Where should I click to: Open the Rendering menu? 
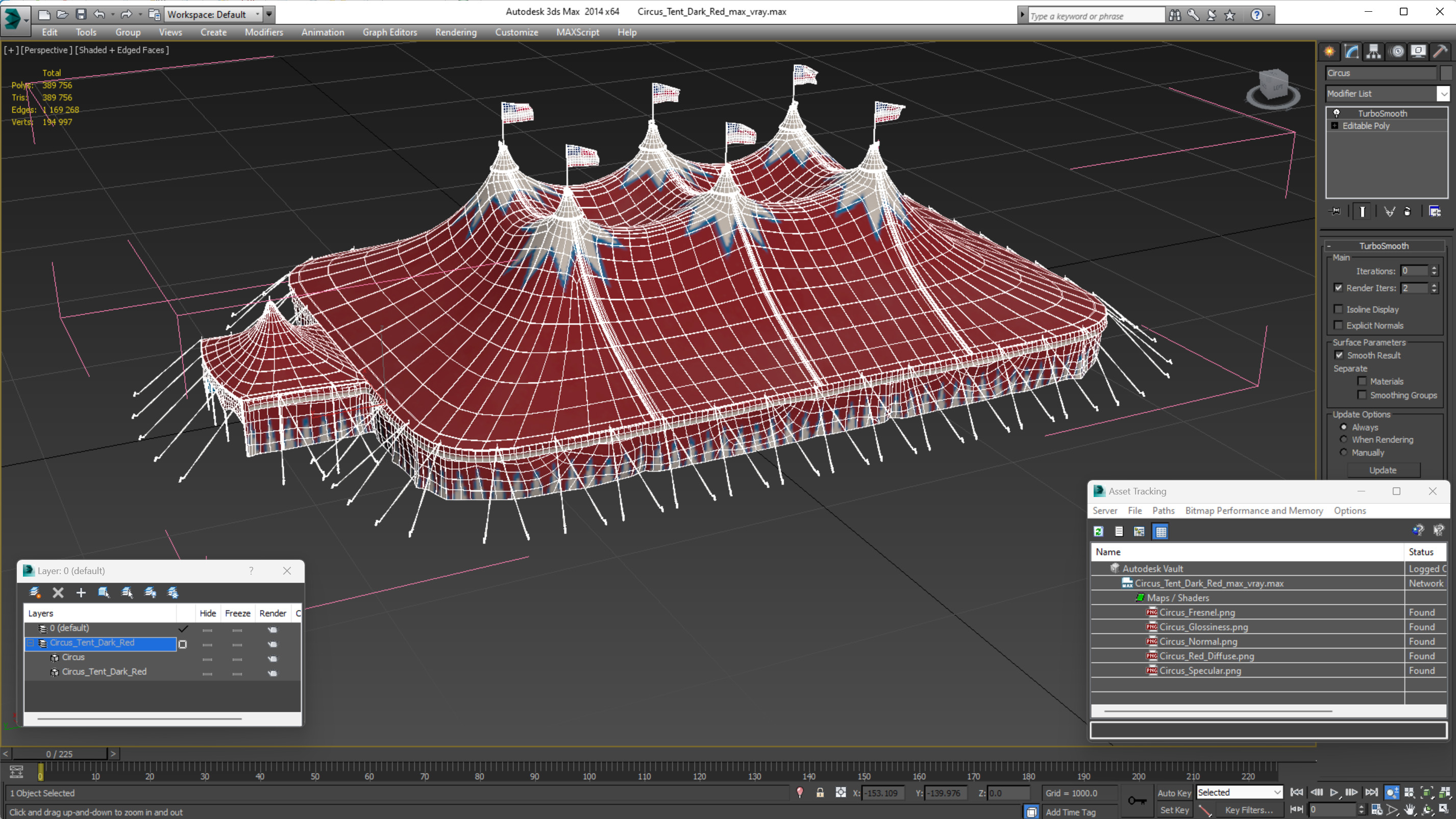coord(456,32)
